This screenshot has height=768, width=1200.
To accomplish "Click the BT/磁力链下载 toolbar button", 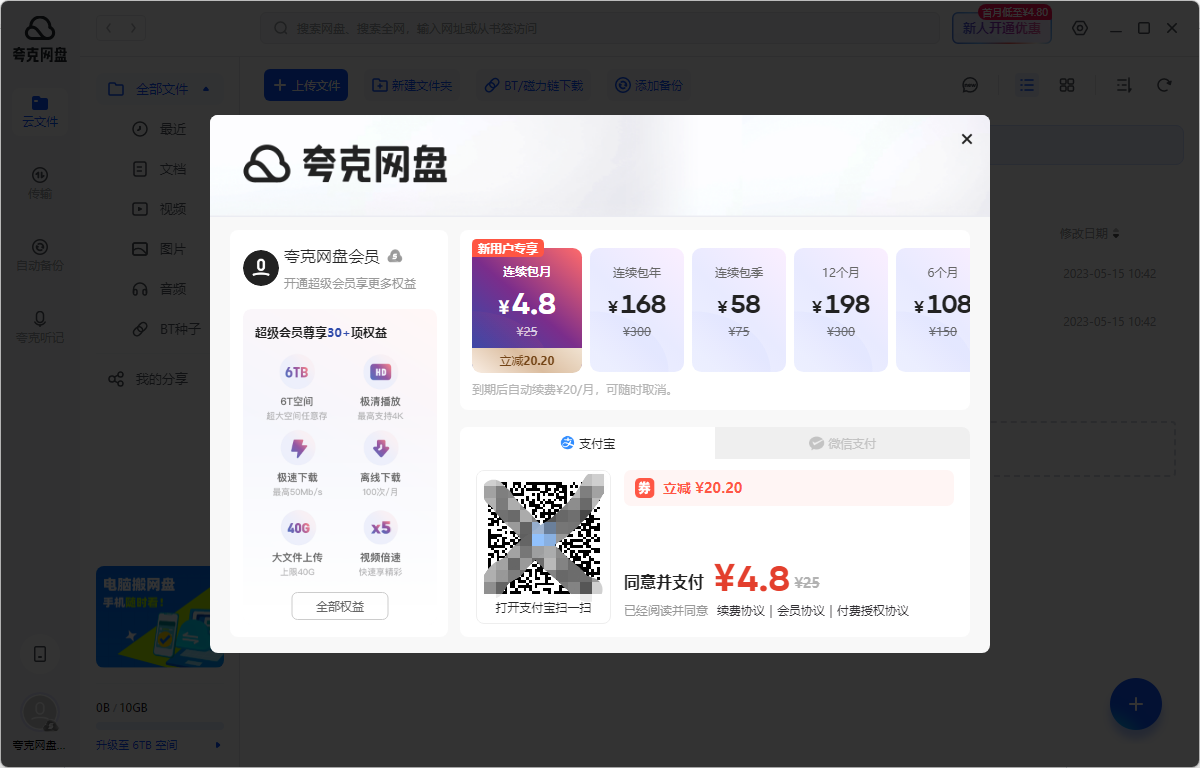I will tap(534, 85).
